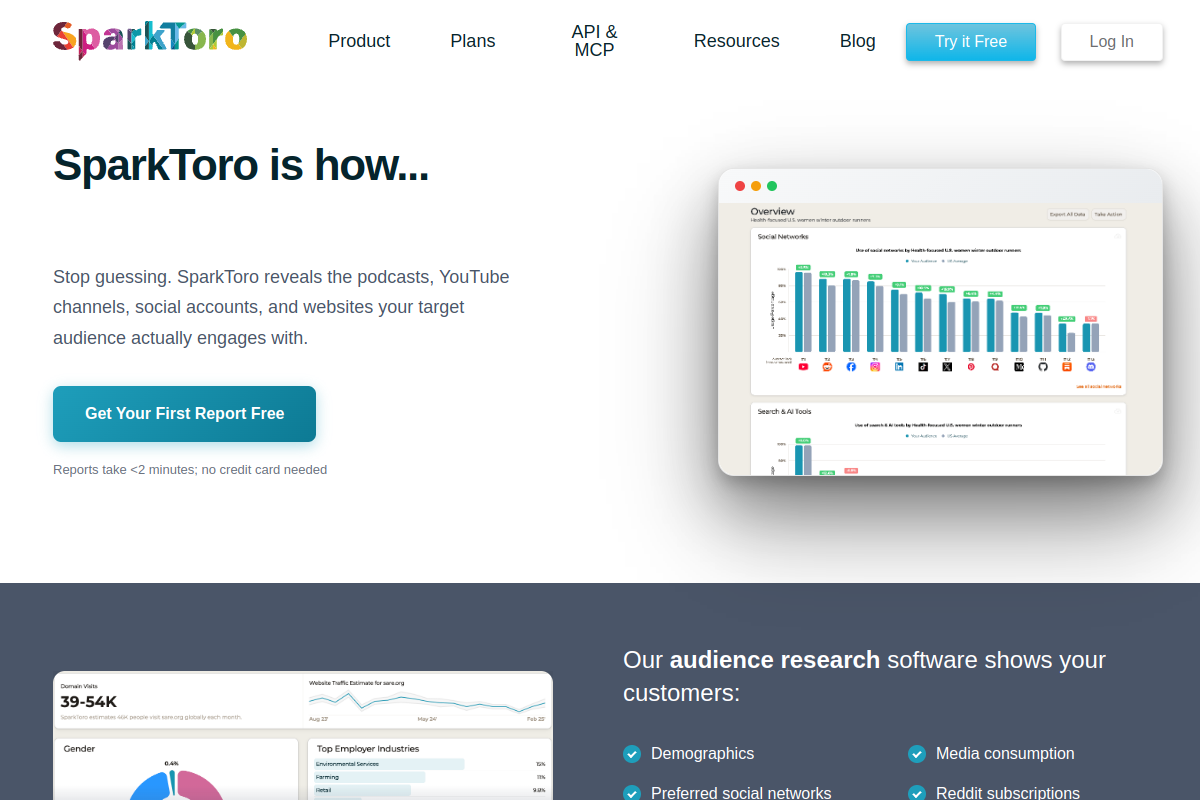Click the Pinterest icon in the chart
Image resolution: width=1200 pixels, height=800 pixels.
tap(971, 367)
